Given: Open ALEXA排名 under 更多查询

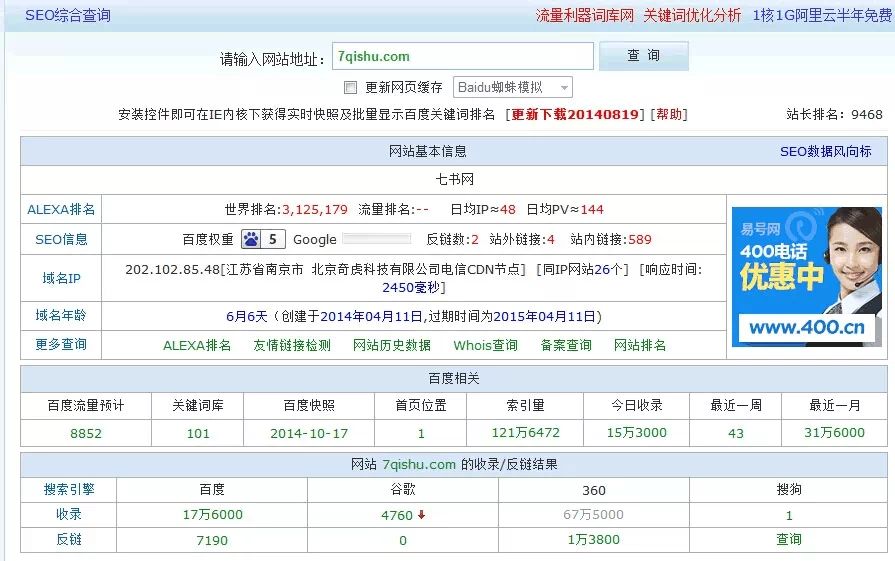Looking at the screenshot, I should (197, 345).
